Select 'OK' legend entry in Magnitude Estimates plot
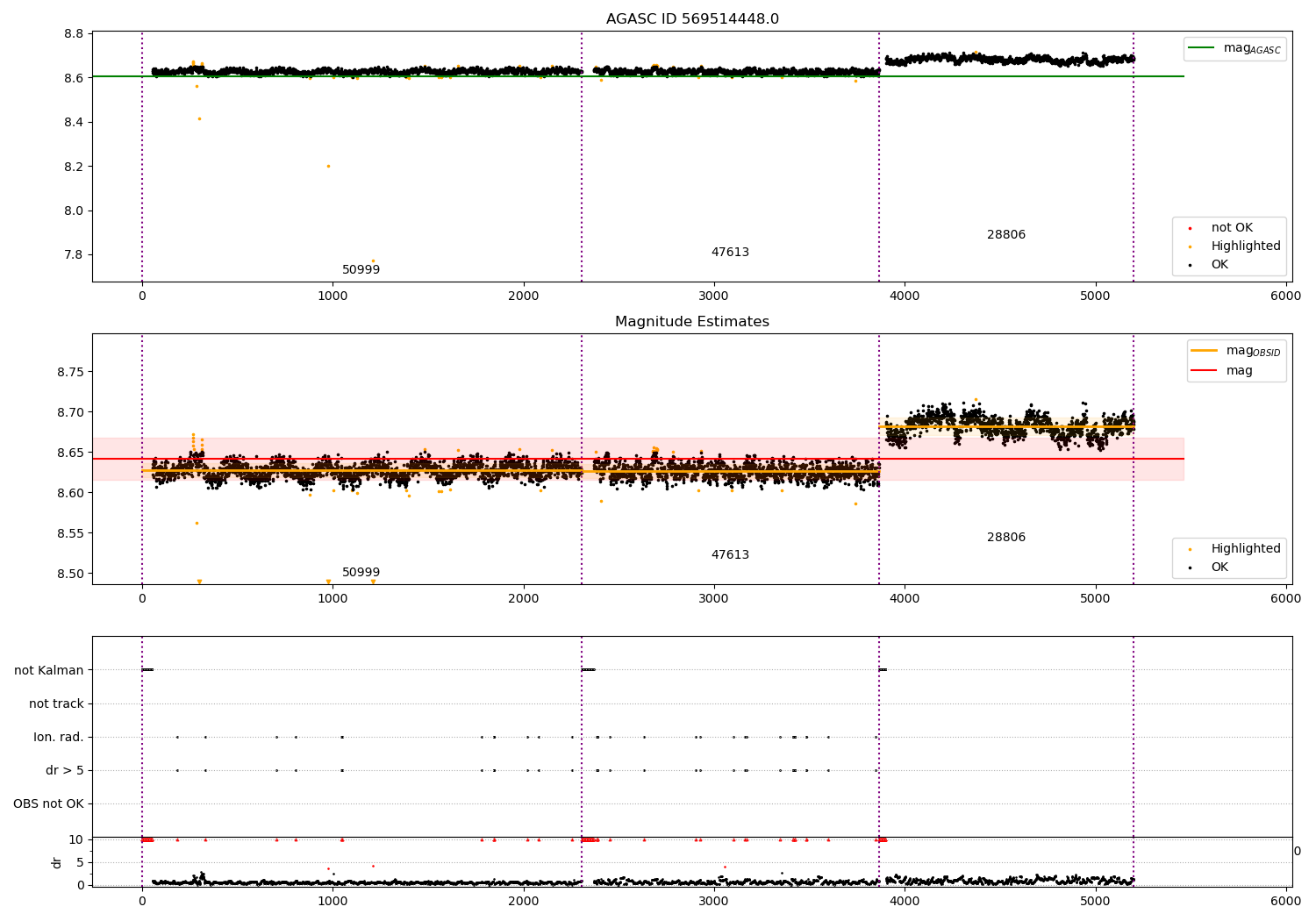 1207,567
